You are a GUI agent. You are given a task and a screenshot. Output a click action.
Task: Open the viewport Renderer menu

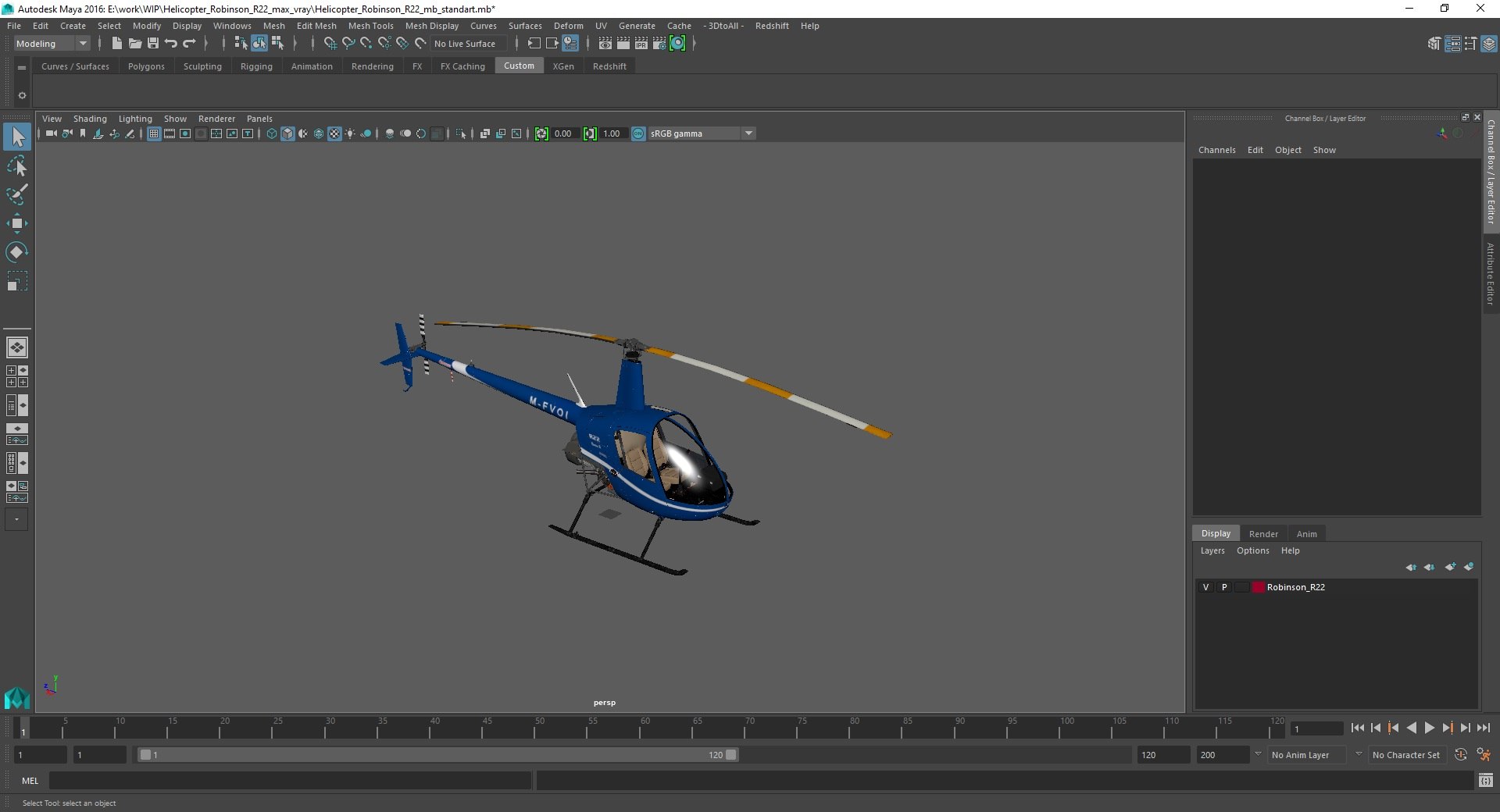(216, 119)
